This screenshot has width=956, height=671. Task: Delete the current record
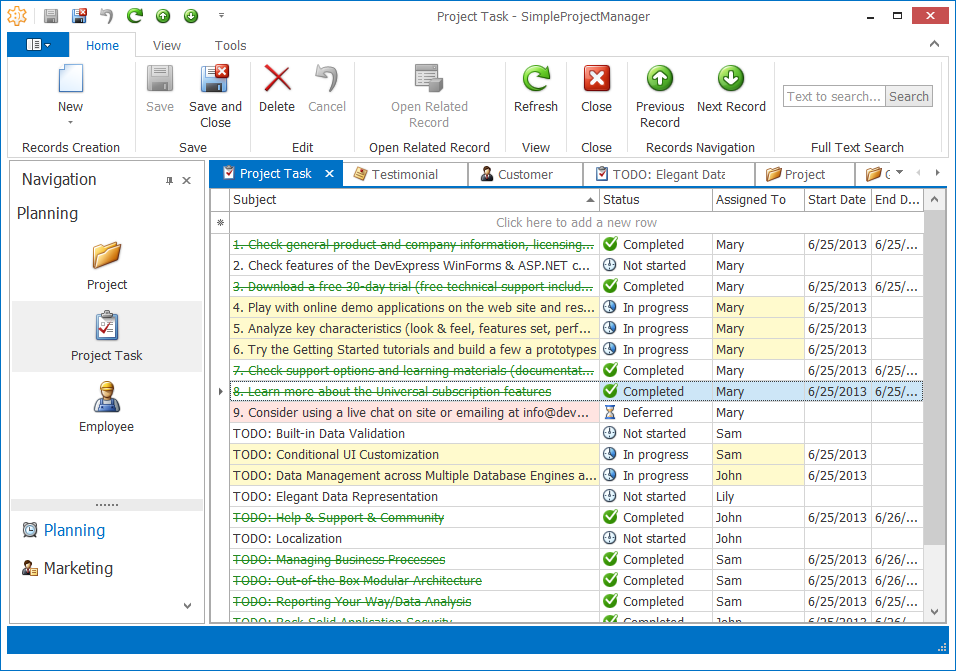277,89
